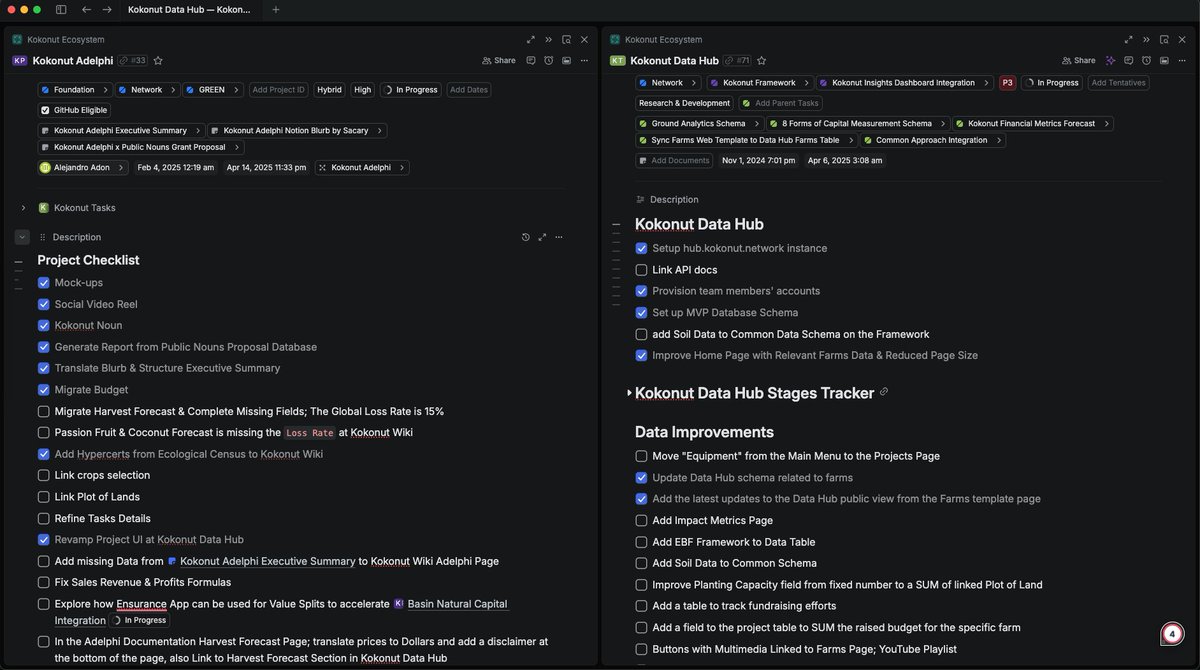Expand Kokonut Data Hub pane to full screen
This screenshot has width=1200, height=670.
(x=1128, y=39)
